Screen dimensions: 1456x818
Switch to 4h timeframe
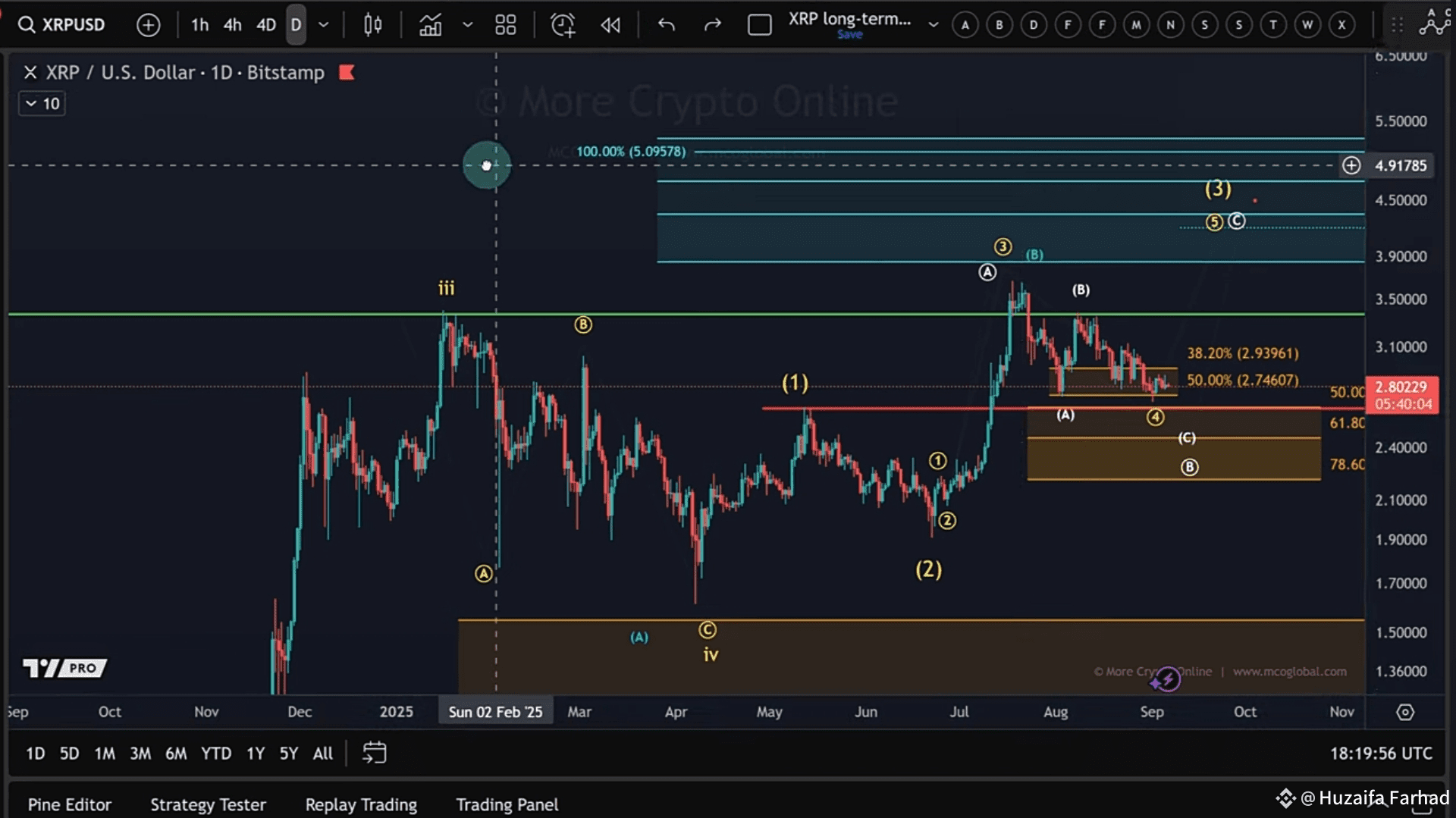click(232, 25)
